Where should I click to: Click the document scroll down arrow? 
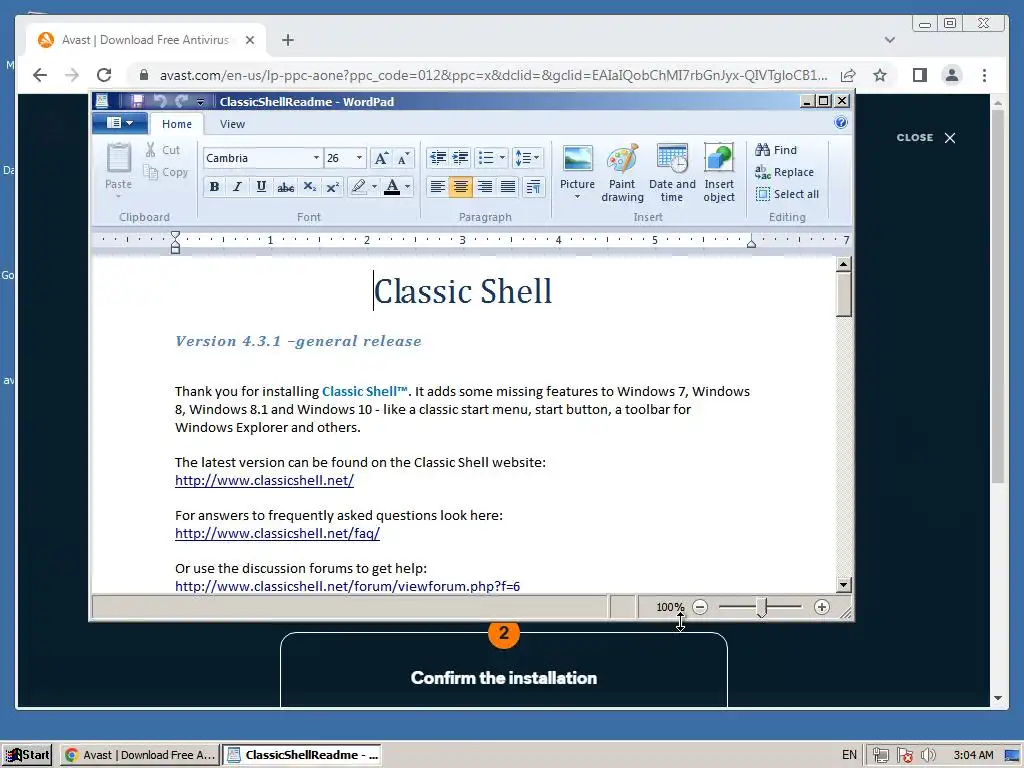[x=844, y=584]
